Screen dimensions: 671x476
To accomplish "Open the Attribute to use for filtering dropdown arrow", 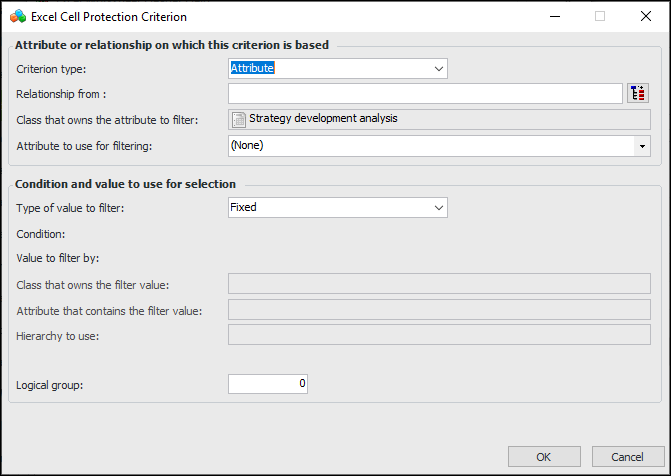I will [641, 146].
